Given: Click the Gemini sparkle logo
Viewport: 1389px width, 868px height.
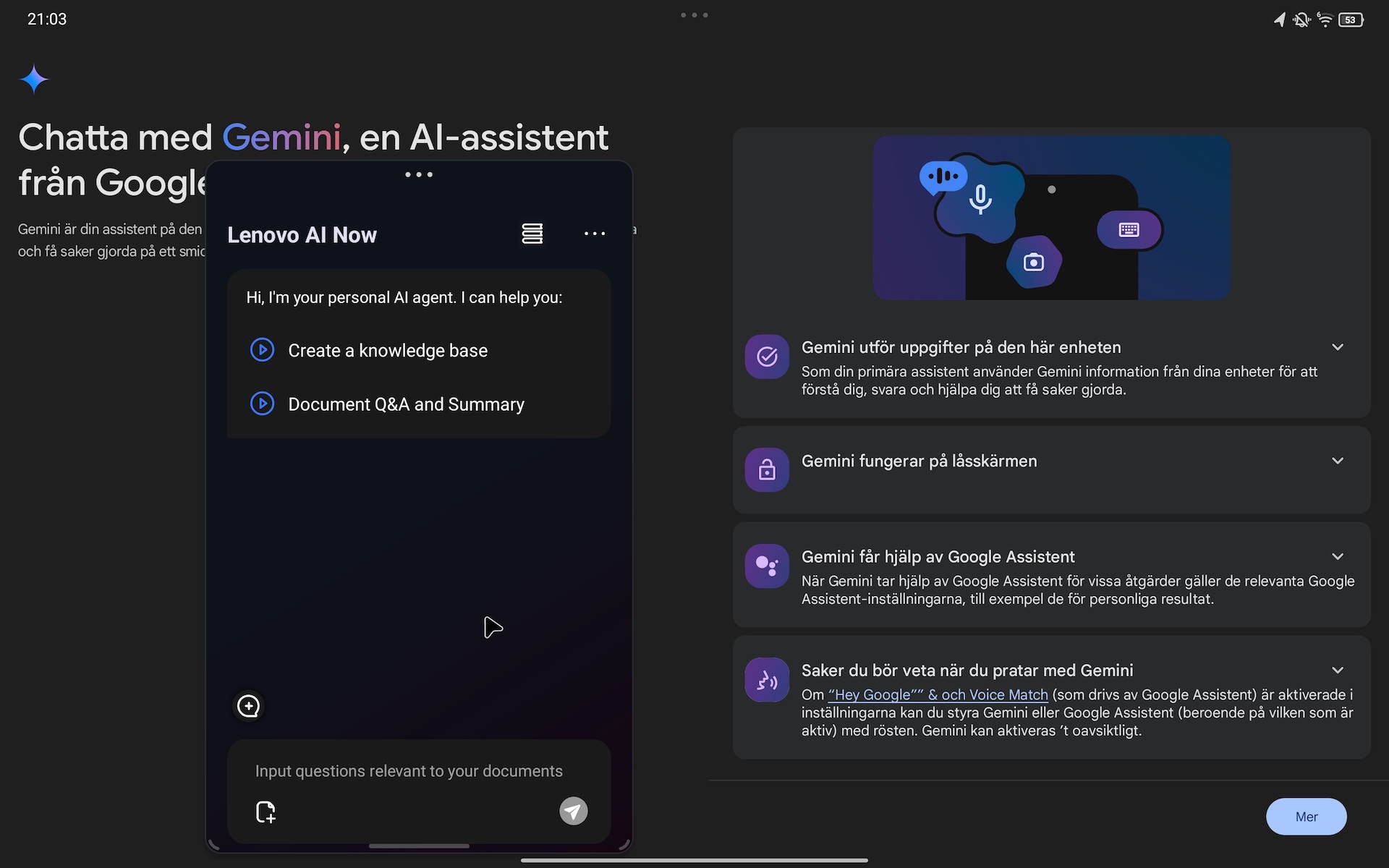Looking at the screenshot, I should [x=34, y=79].
